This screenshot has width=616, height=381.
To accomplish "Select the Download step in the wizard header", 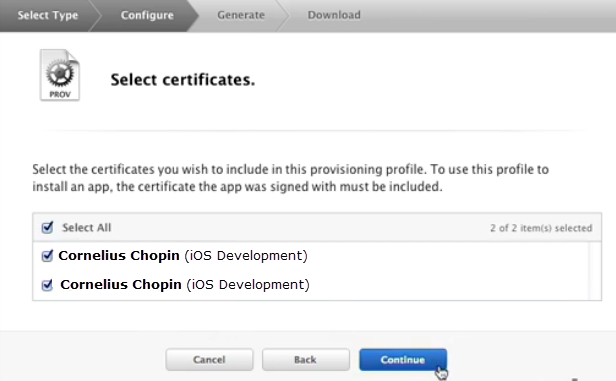I will coord(334,15).
